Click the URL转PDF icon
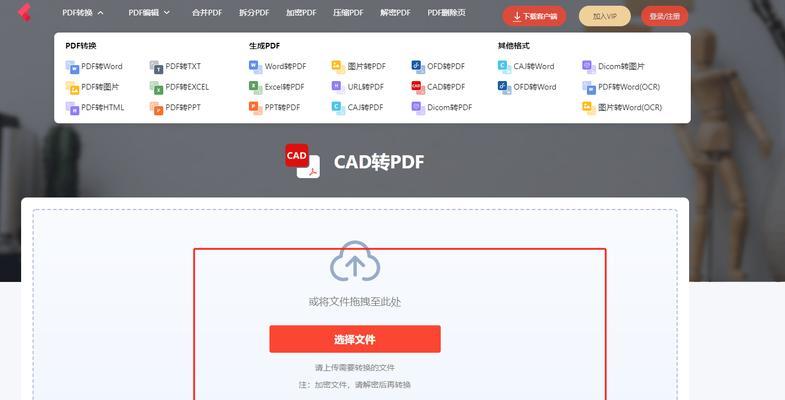 click(338, 88)
